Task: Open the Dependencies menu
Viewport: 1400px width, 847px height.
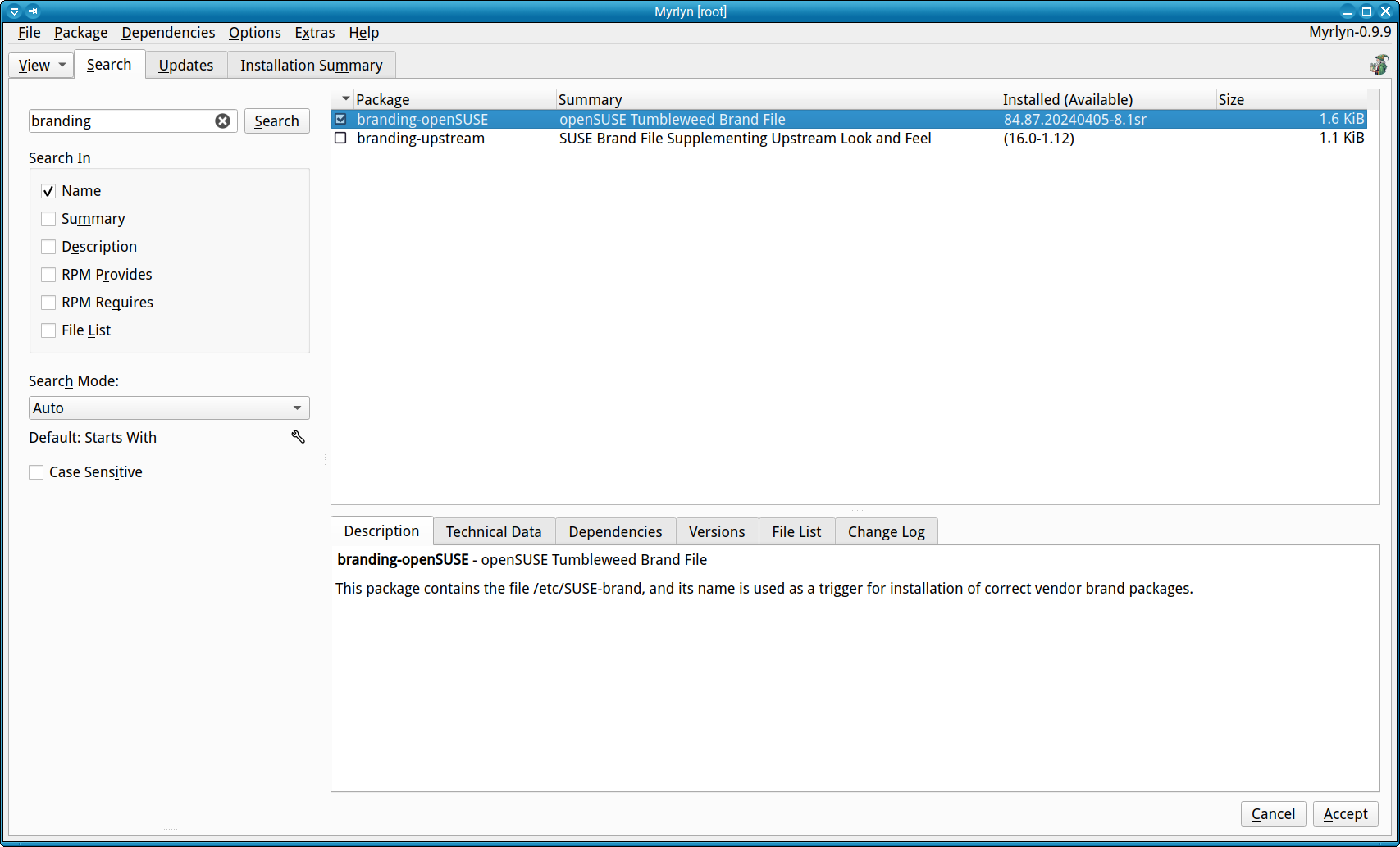Action: coord(168,33)
